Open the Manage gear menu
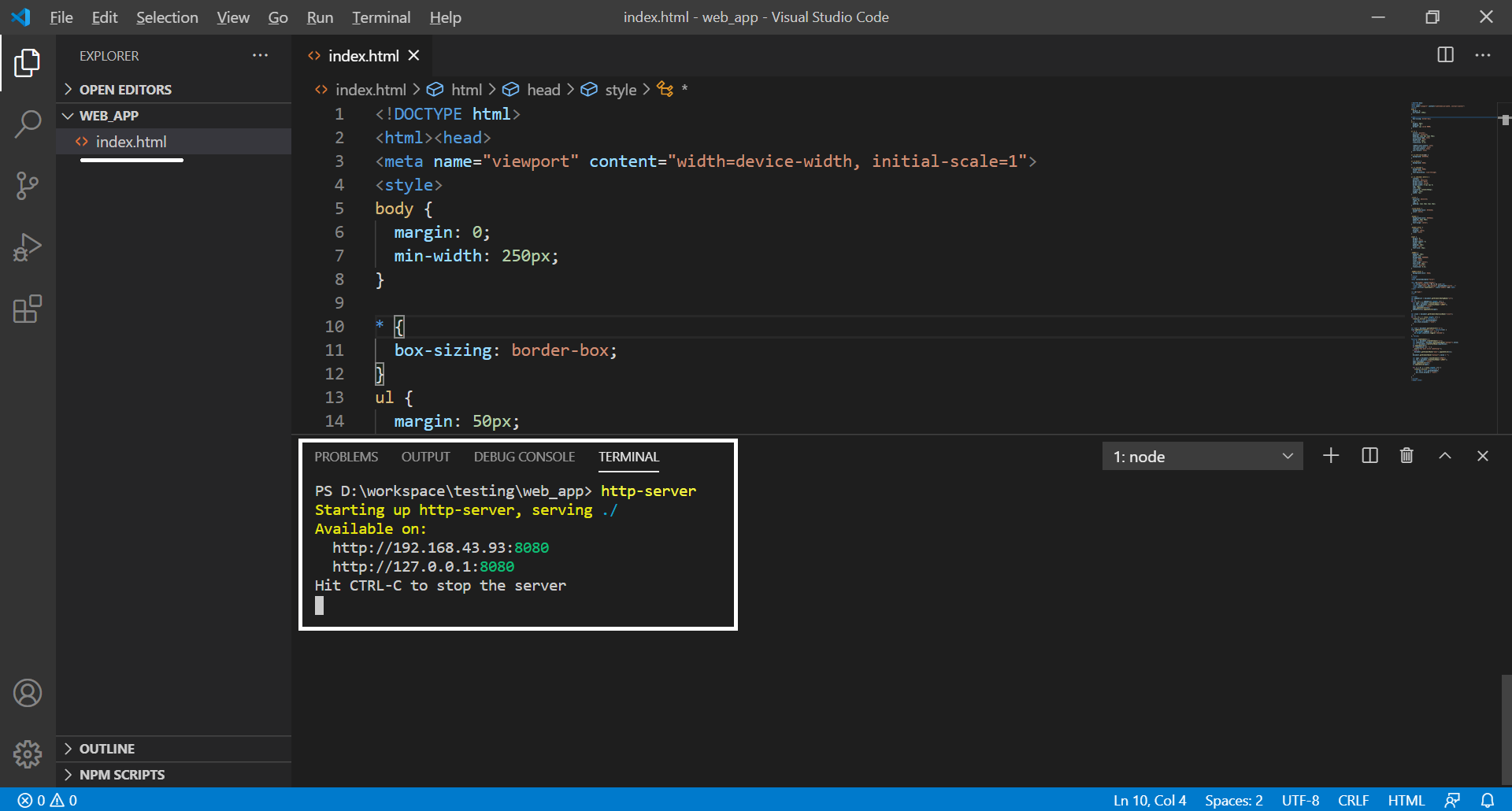 point(28,754)
